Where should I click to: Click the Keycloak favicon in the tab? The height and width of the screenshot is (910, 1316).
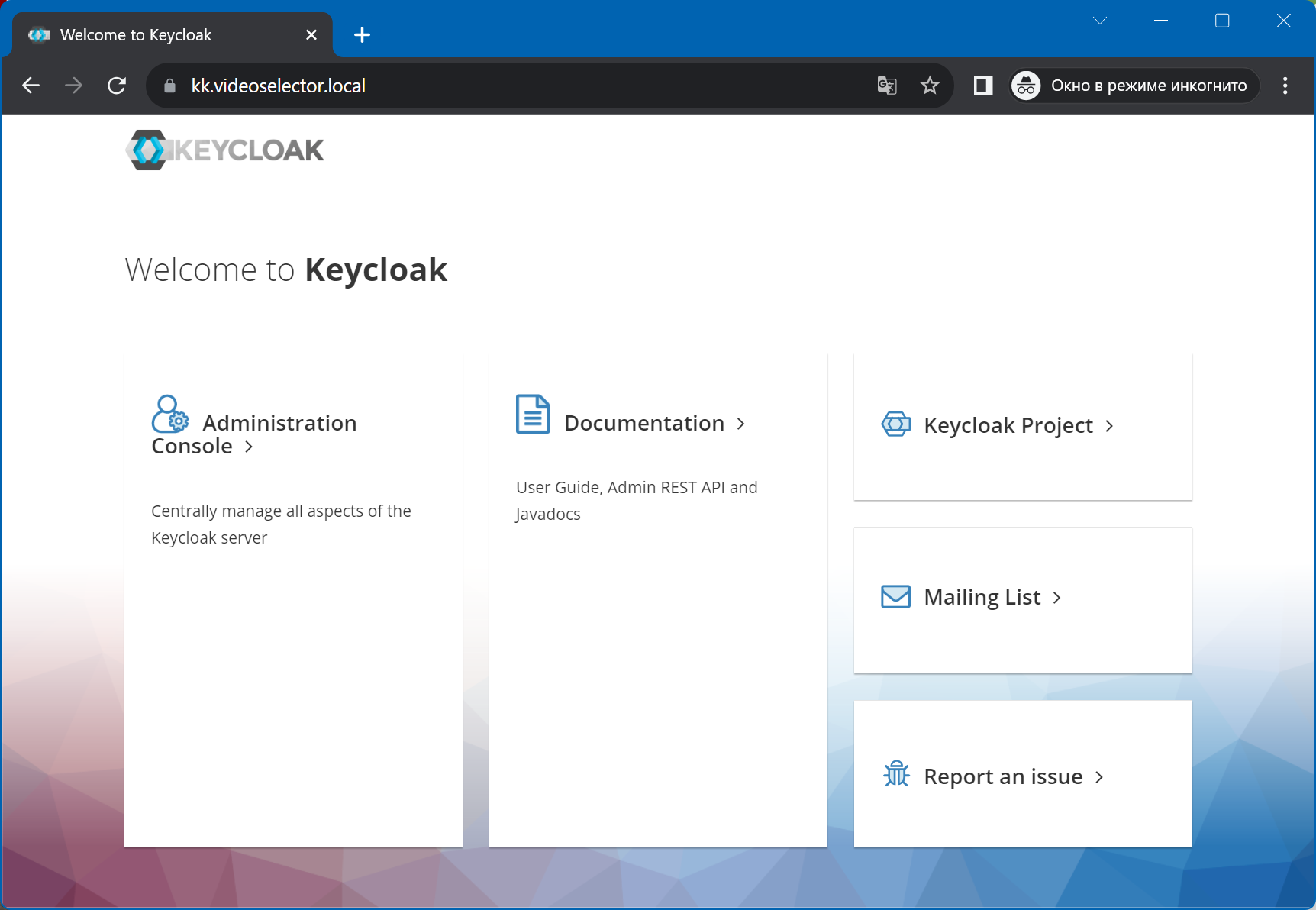point(39,35)
